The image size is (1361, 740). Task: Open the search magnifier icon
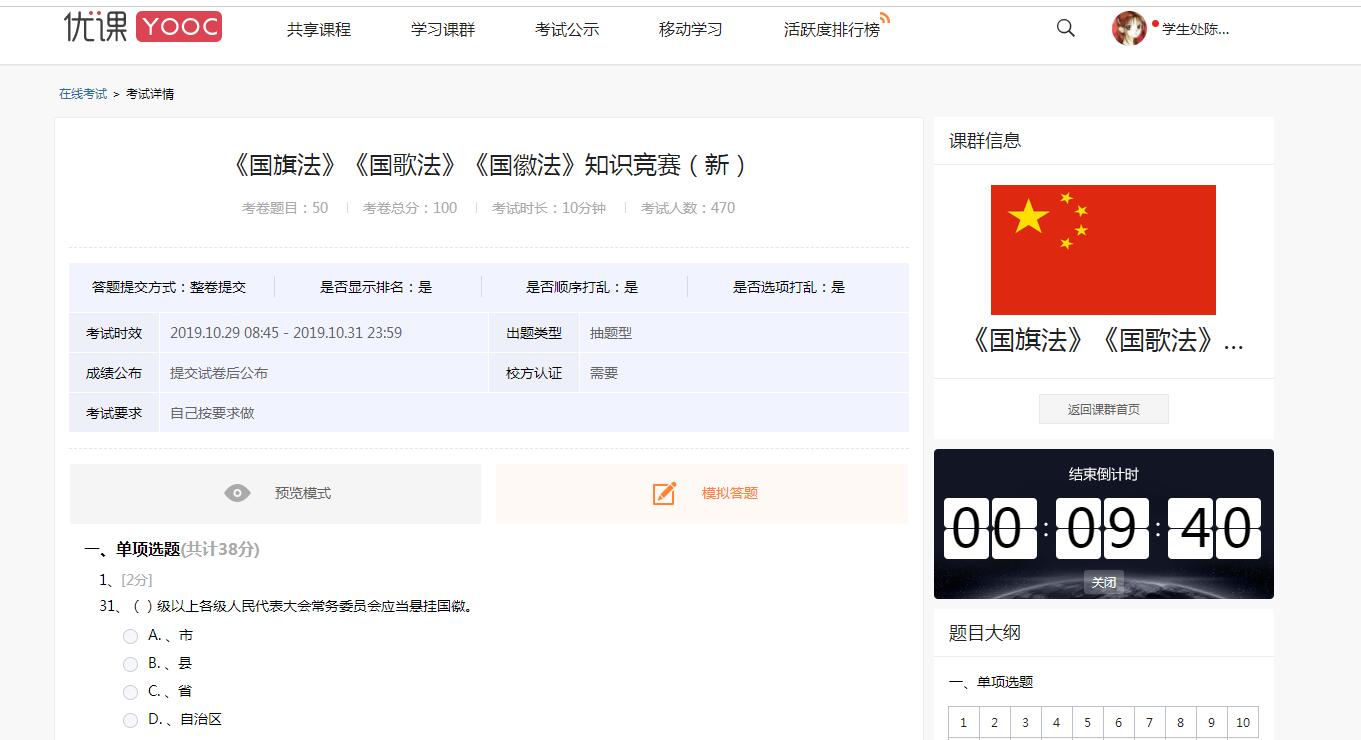coord(1066,29)
